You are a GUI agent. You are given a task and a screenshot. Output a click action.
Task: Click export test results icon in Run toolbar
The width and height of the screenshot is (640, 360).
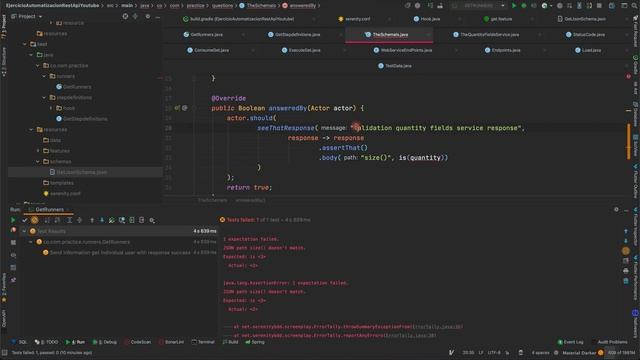point(142,220)
